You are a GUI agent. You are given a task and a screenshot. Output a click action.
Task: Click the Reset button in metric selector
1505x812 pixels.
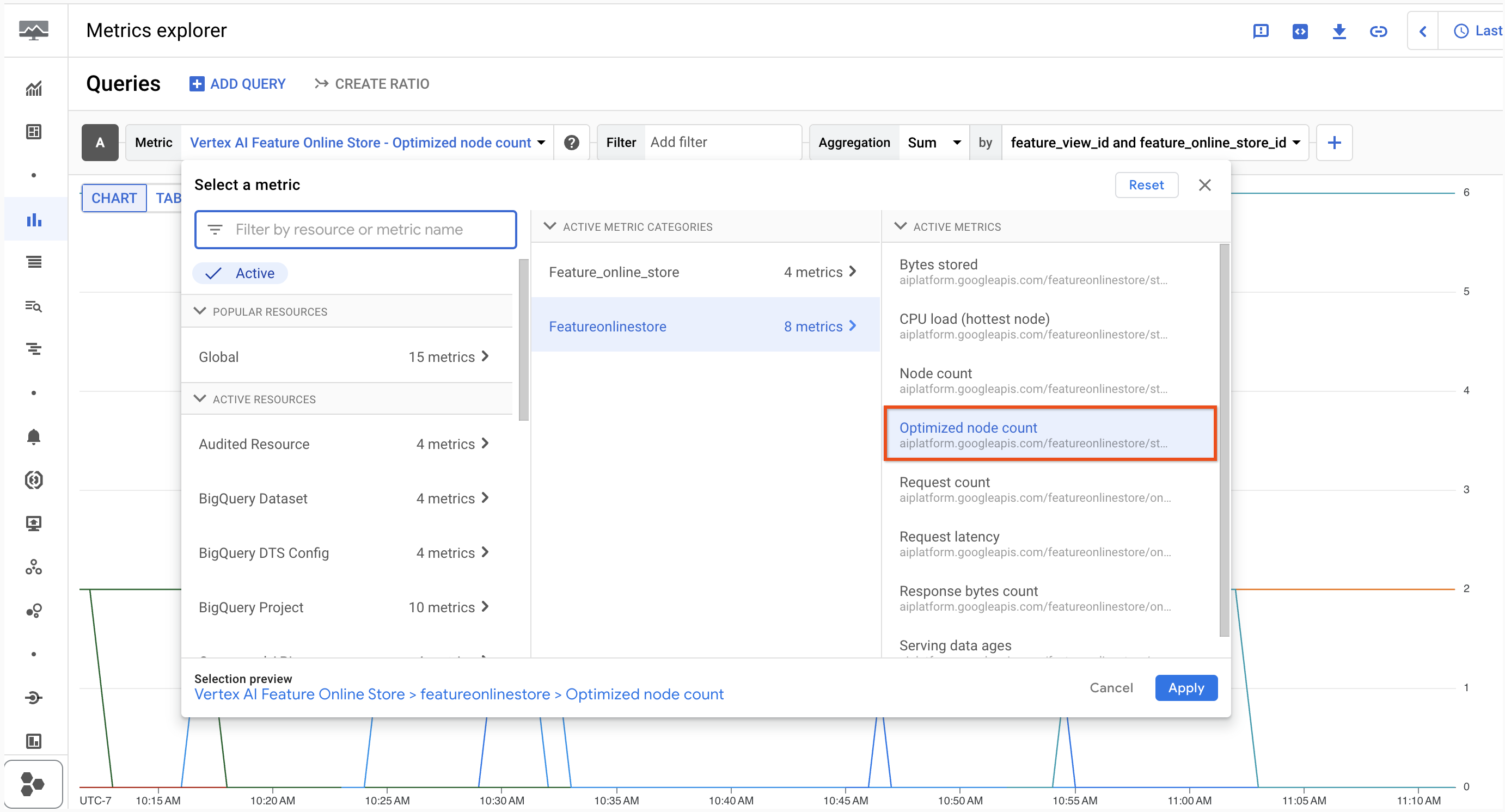pos(1146,185)
